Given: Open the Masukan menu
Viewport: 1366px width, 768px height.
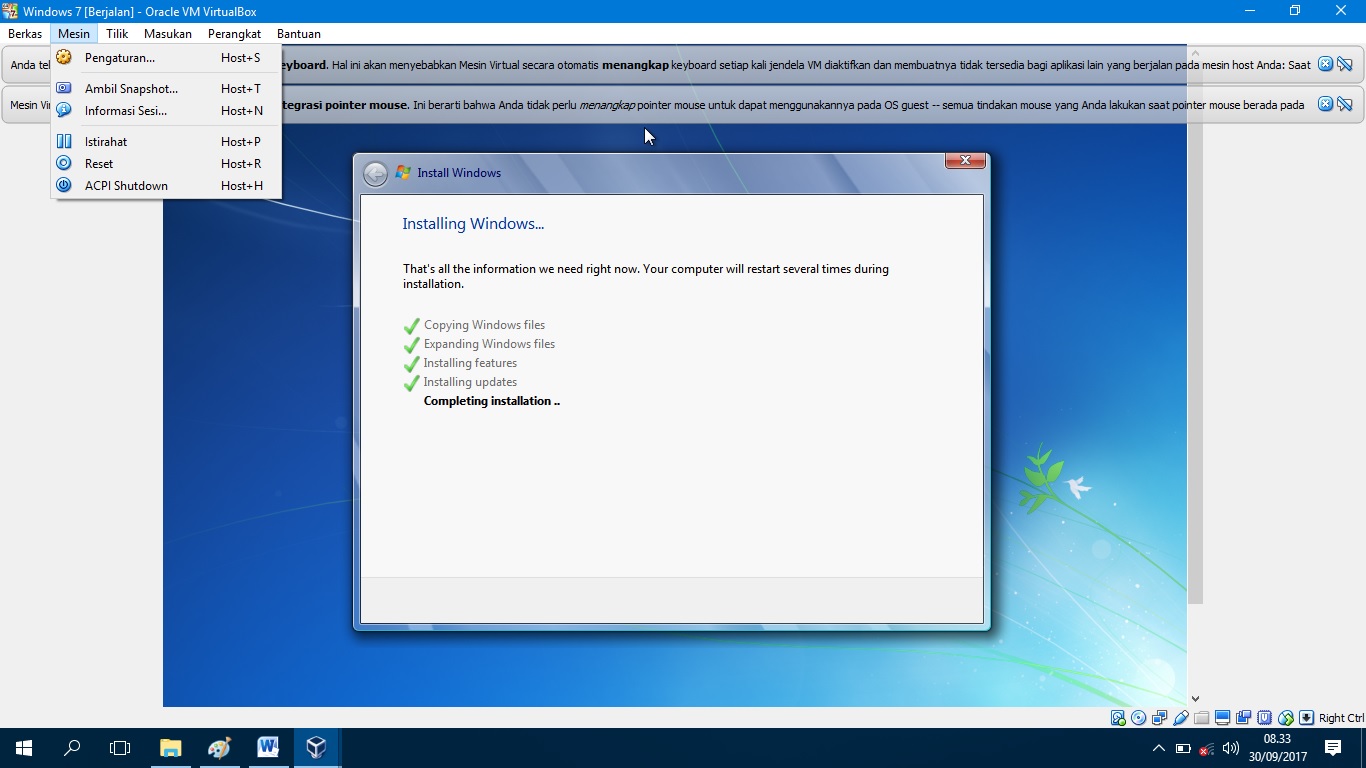Looking at the screenshot, I should click(x=168, y=34).
